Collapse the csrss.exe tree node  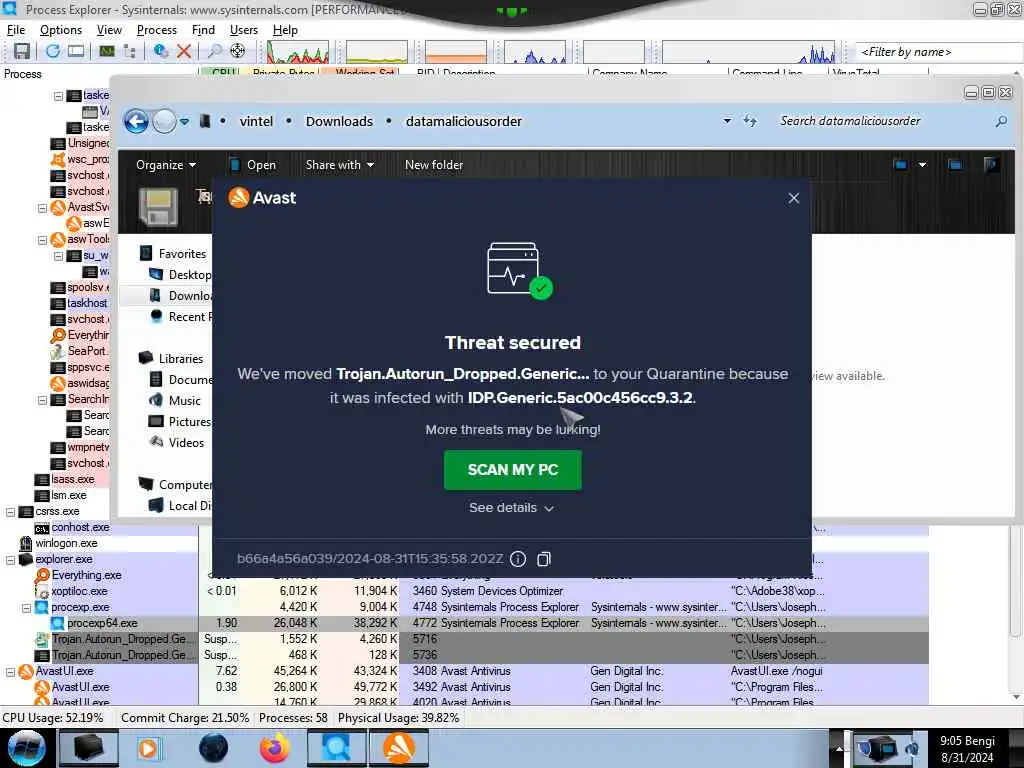[10, 511]
